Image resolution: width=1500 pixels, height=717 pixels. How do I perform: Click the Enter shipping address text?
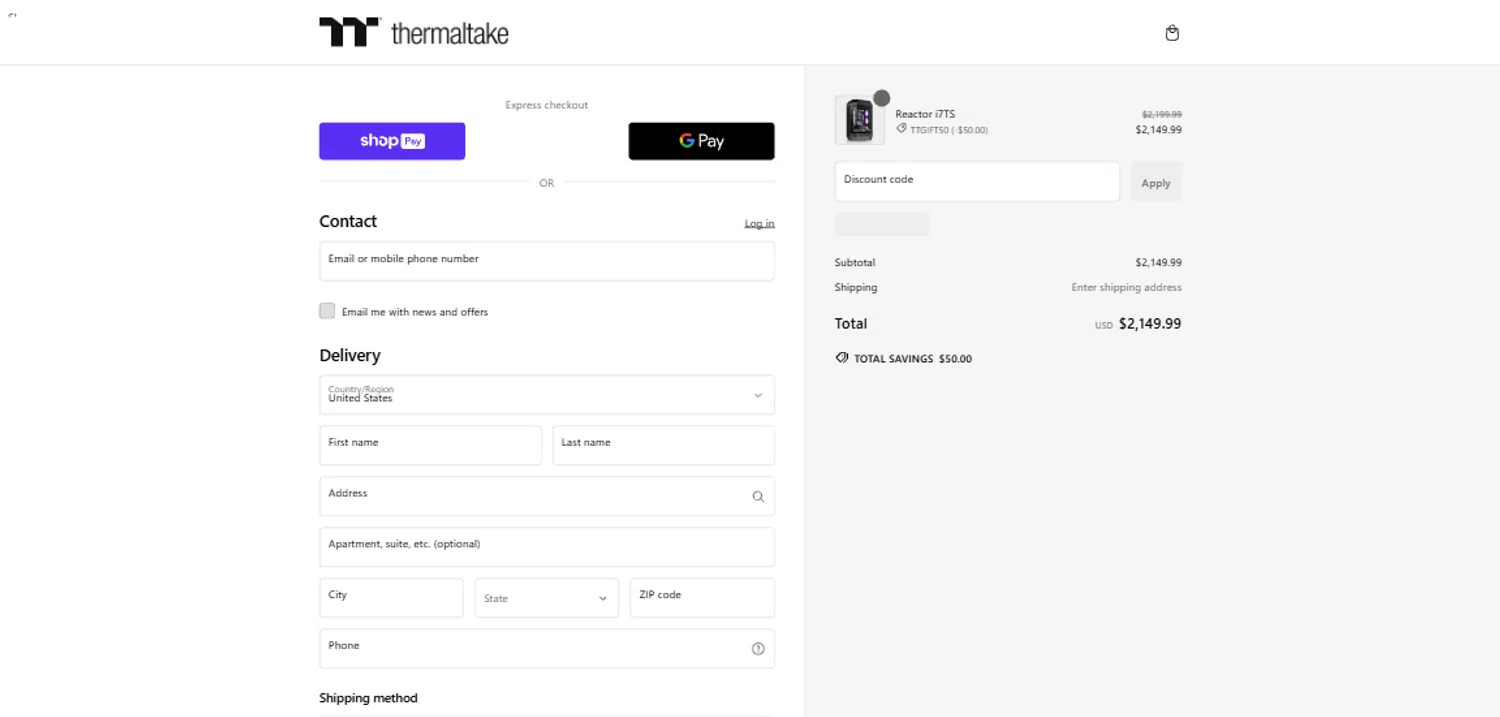[x=1126, y=287]
